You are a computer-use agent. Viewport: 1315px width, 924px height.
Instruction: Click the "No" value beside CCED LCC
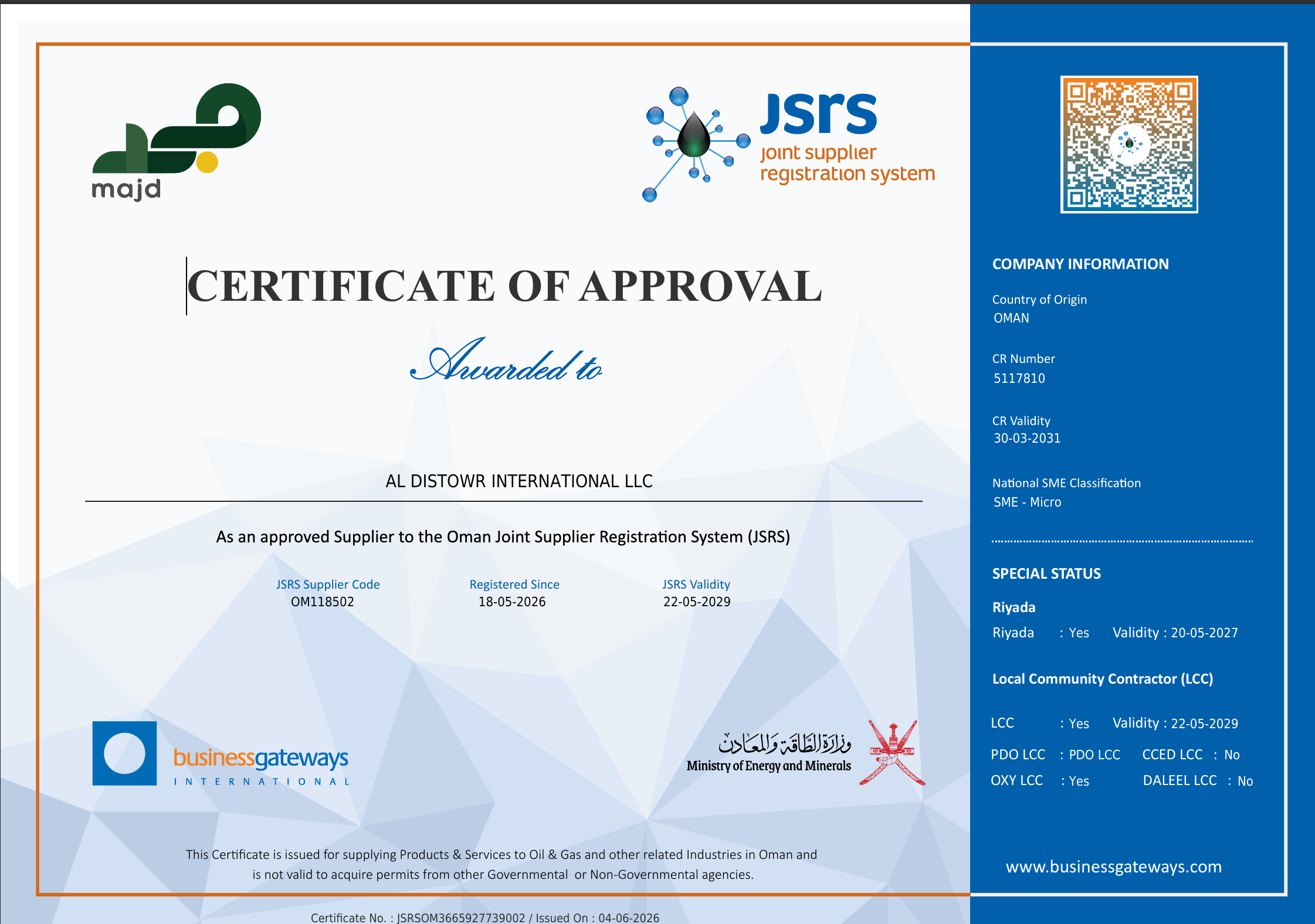click(x=1232, y=755)
